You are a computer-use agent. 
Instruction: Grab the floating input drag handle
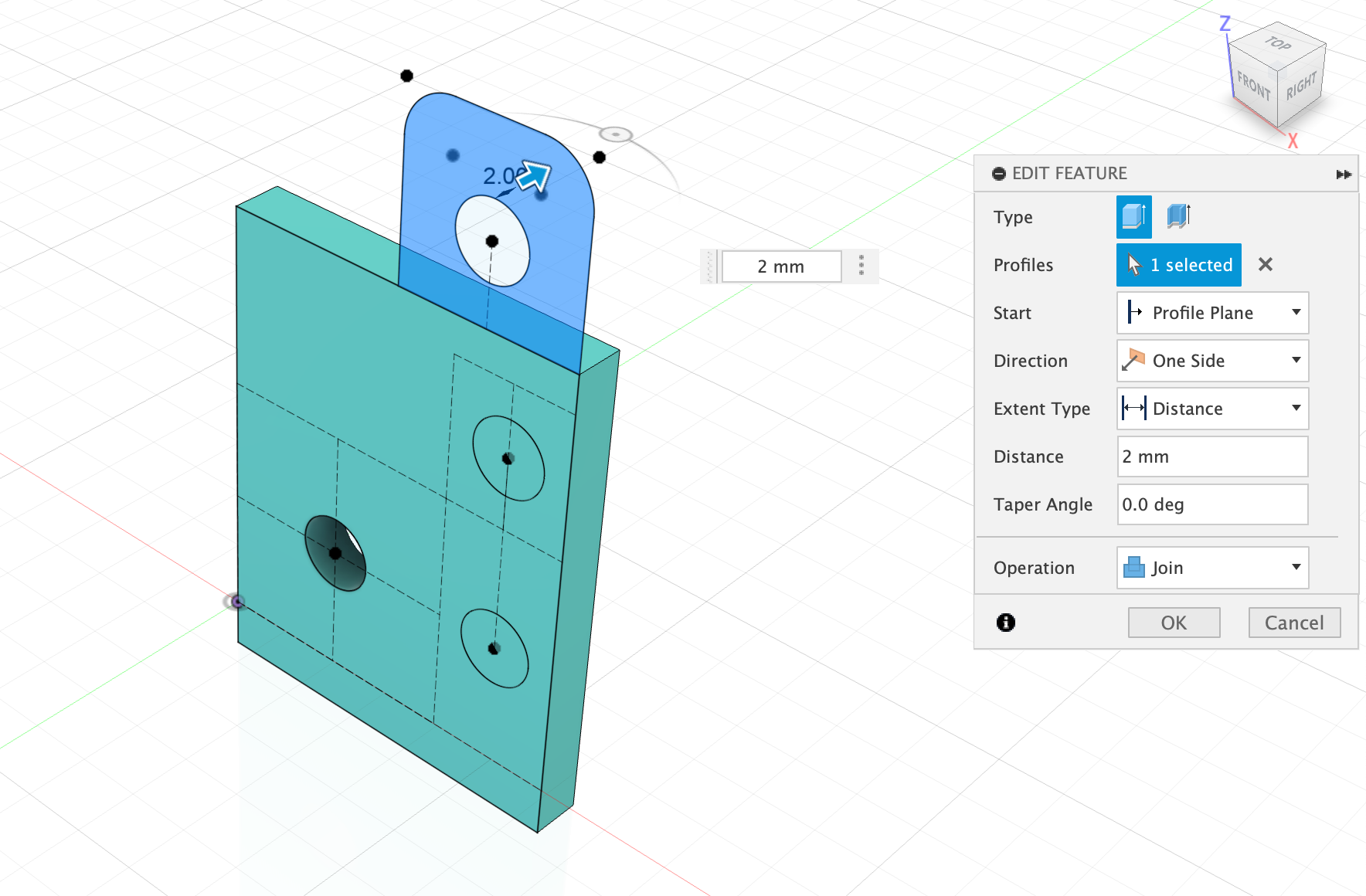[709, 266]
